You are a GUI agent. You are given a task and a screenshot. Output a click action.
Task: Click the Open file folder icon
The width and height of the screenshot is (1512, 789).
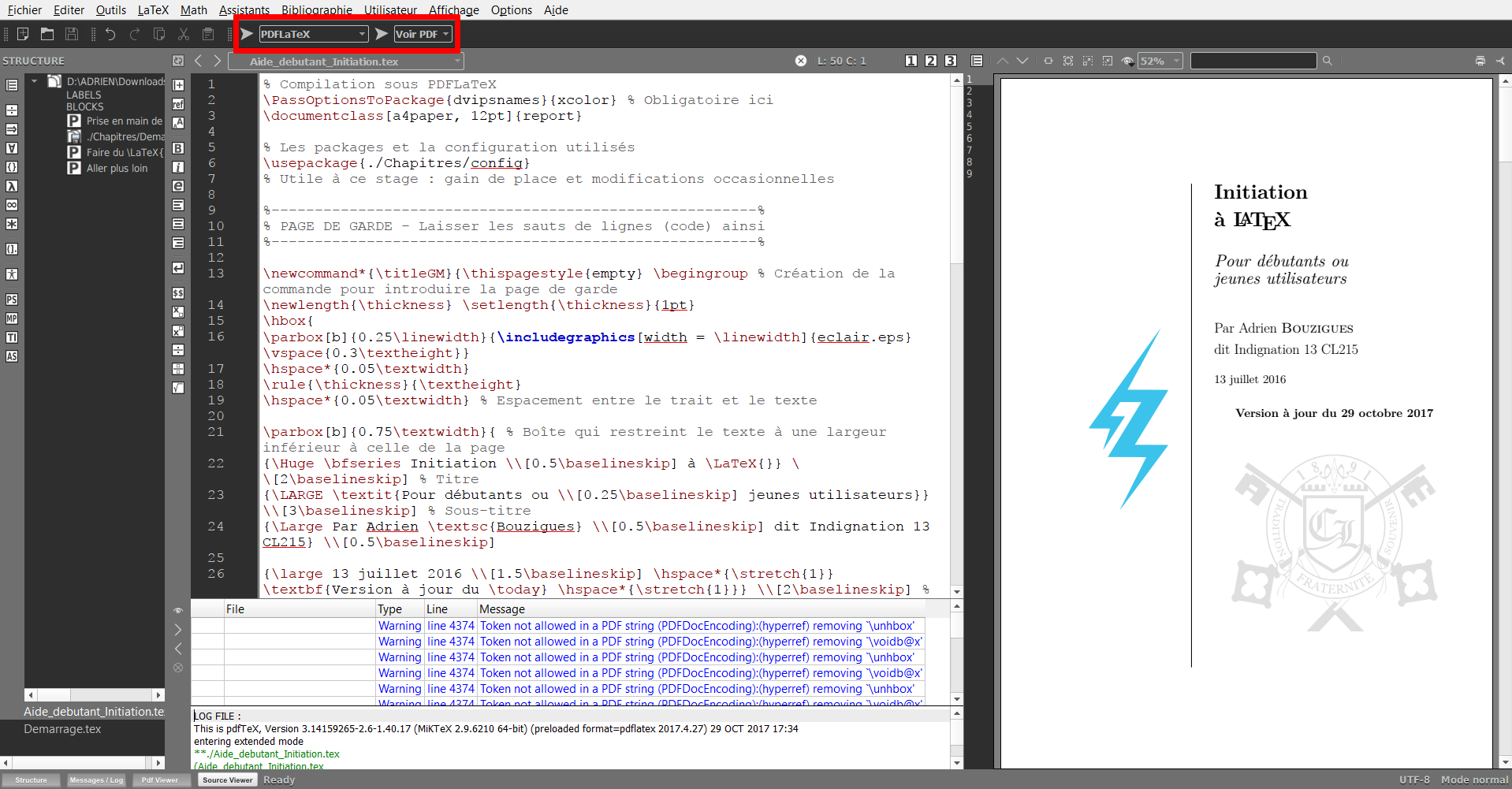point(47,34)
